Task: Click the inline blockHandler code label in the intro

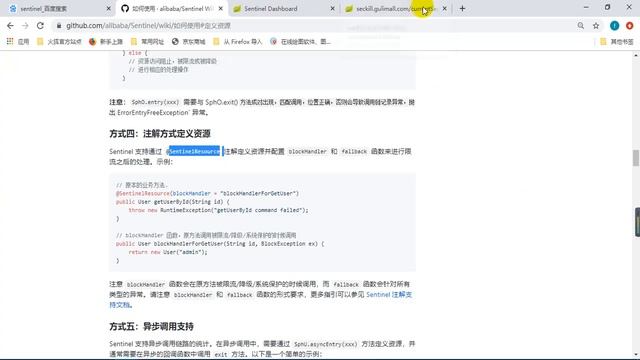Action: pyautogui.click(x=307, y=151)
